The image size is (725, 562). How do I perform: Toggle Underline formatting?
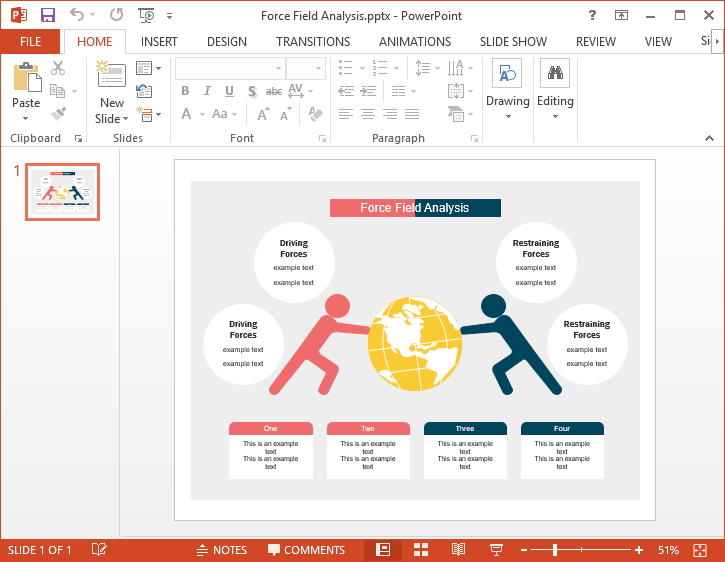click(229, 91)
